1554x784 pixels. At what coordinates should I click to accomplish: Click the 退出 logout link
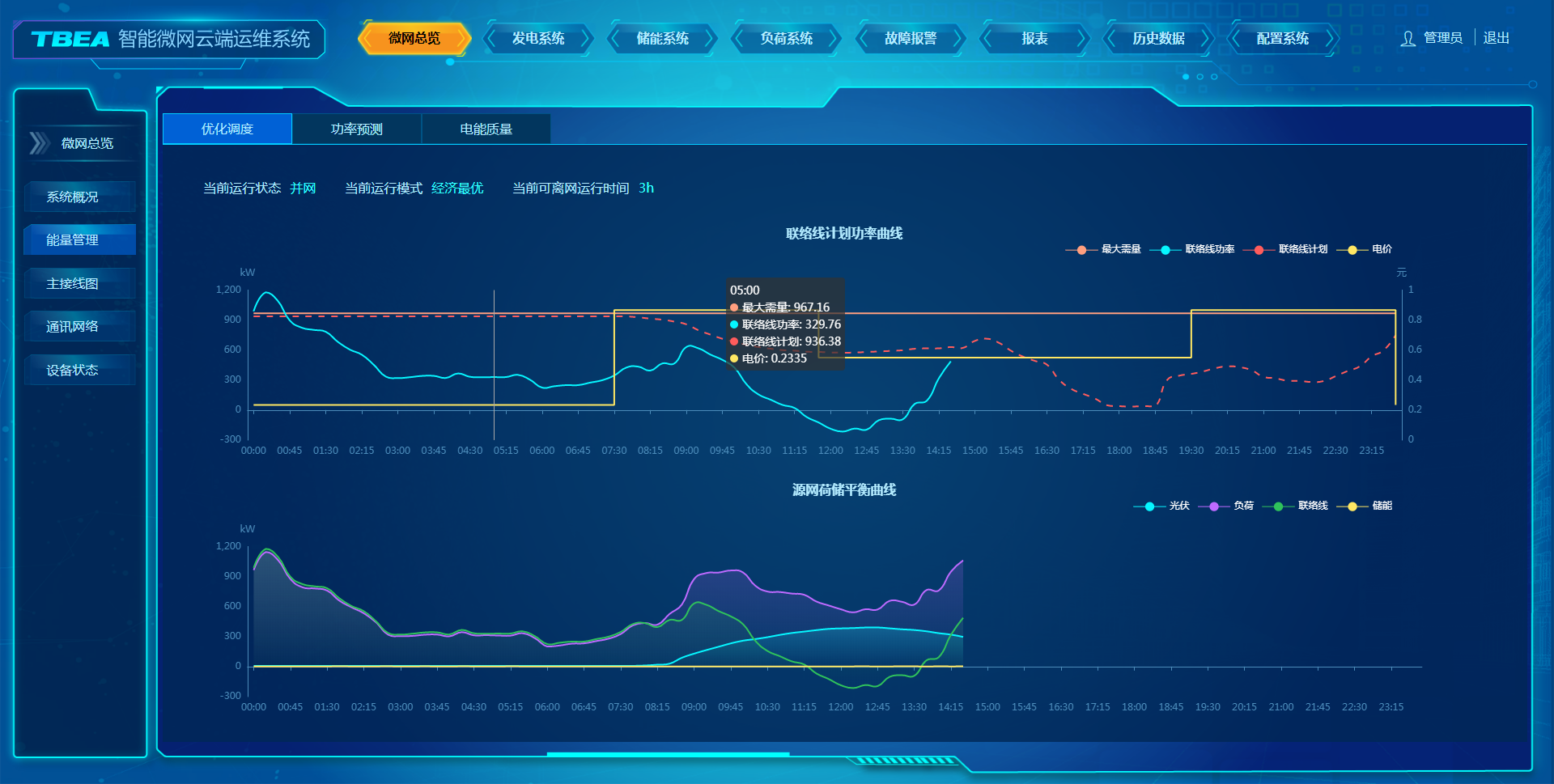(1496, 38)
